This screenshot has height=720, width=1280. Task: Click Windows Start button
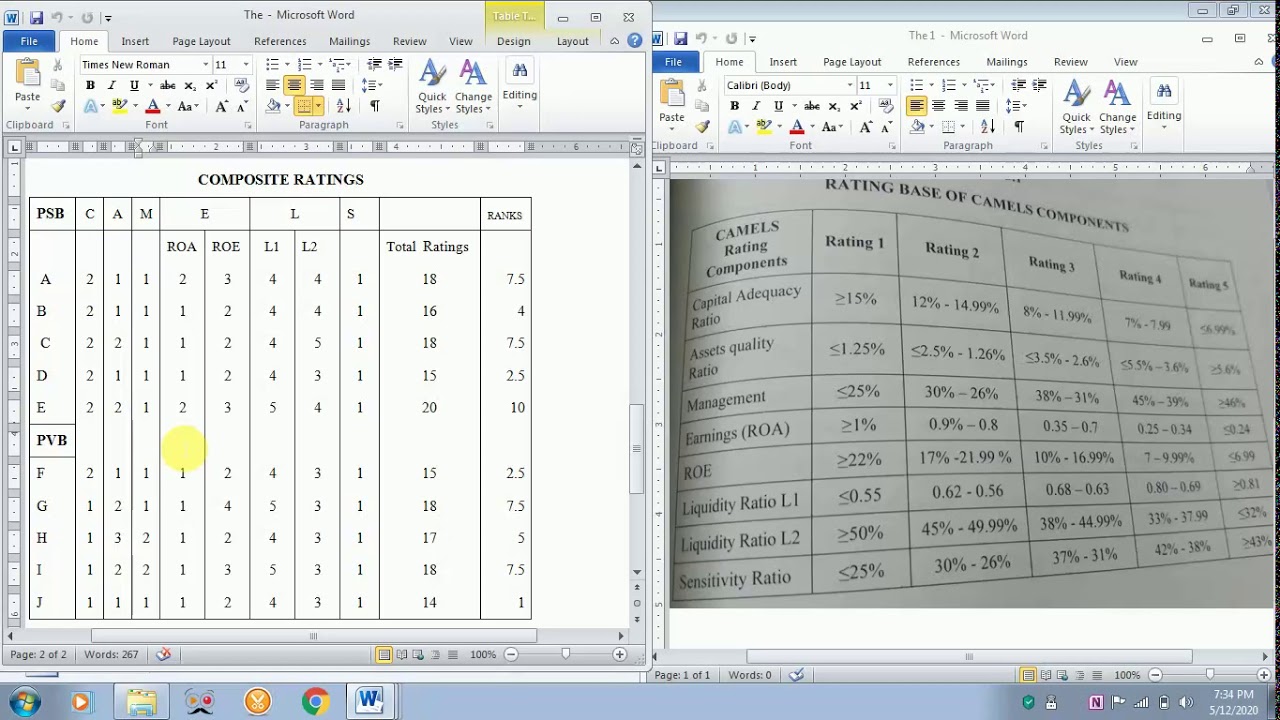tap(23, 701)
